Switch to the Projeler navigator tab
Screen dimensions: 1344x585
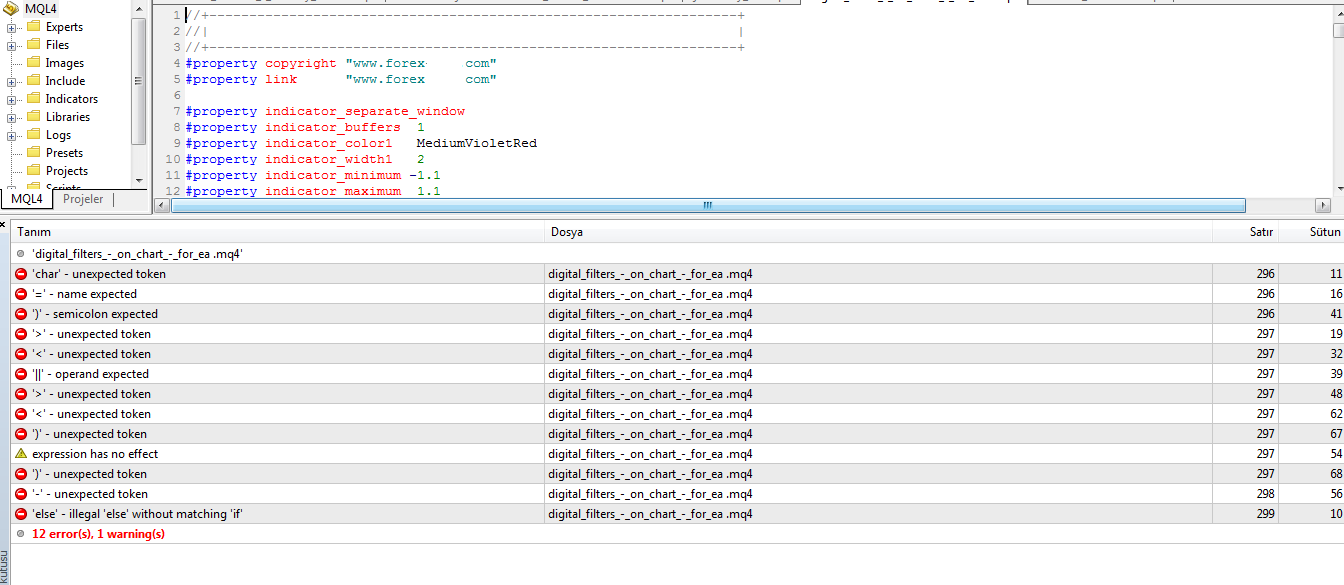83,199
